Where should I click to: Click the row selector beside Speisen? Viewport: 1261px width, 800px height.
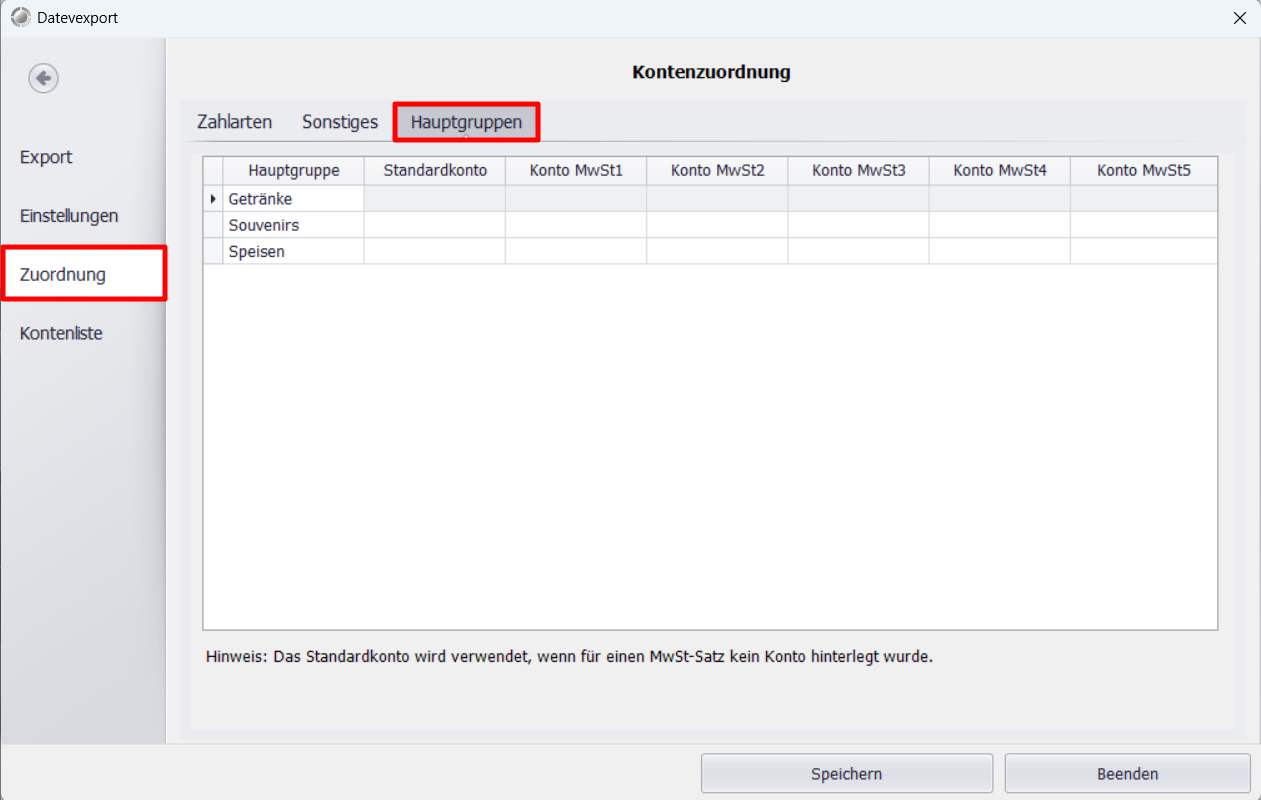pyautogui.click(x=213, y=251)
